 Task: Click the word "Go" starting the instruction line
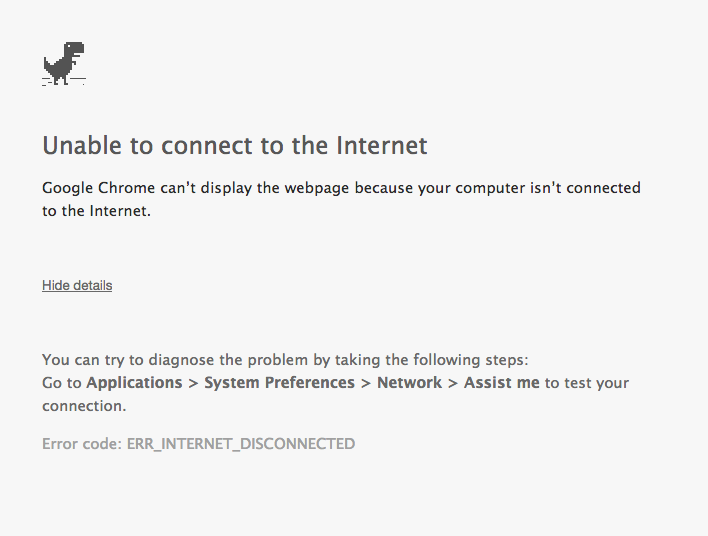pos(52,383)
